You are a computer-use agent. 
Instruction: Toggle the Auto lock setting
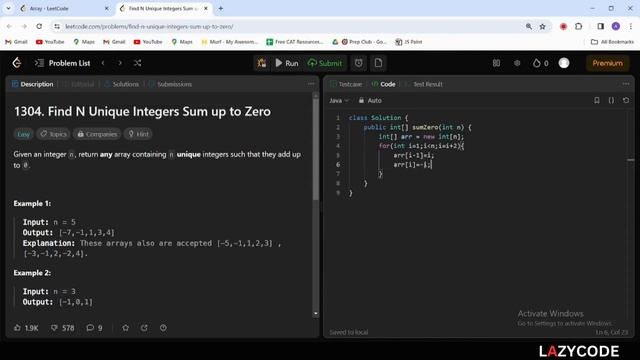[x=370, y=100]
